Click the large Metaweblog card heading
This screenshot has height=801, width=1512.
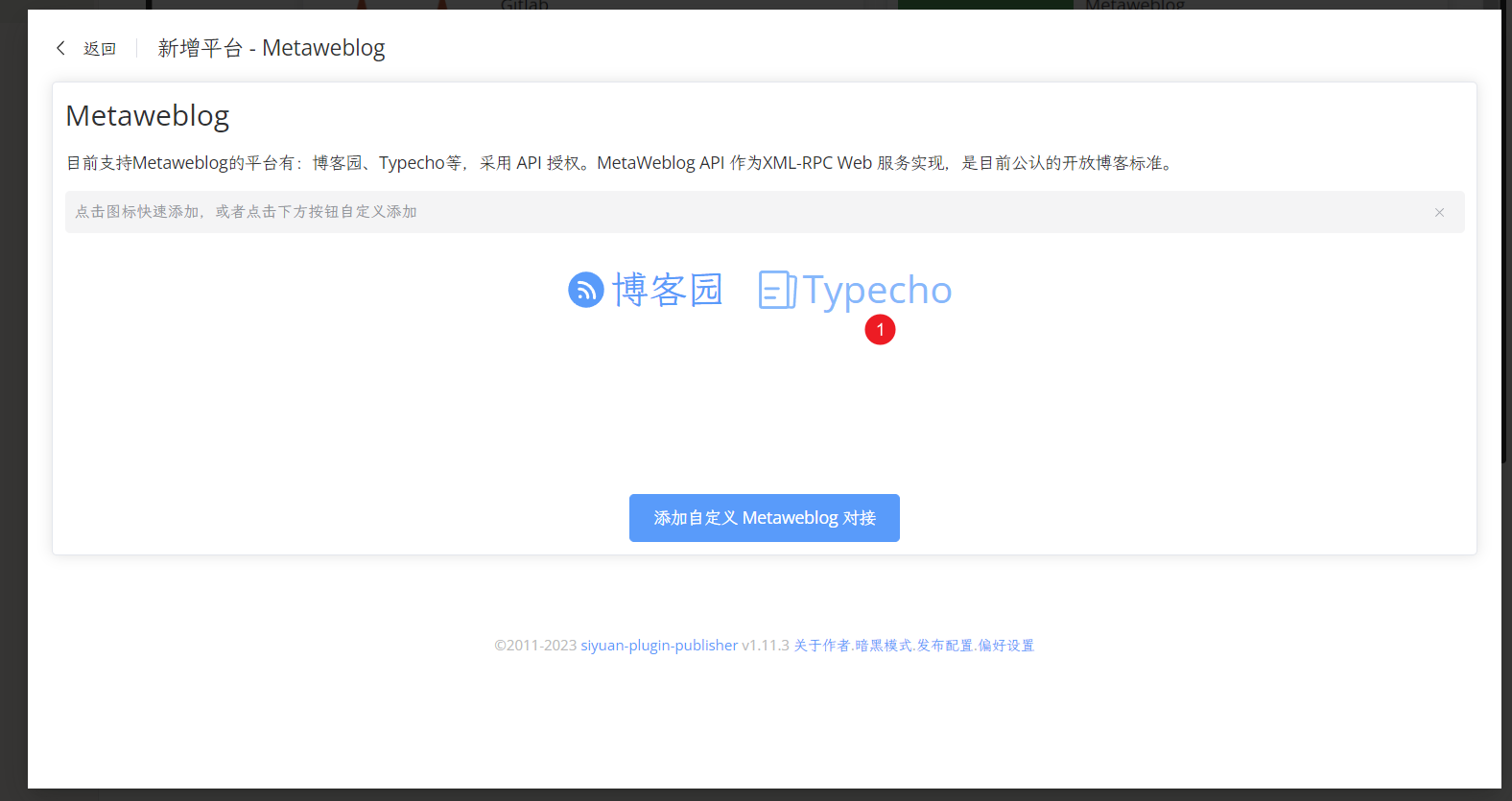[148, 116]
